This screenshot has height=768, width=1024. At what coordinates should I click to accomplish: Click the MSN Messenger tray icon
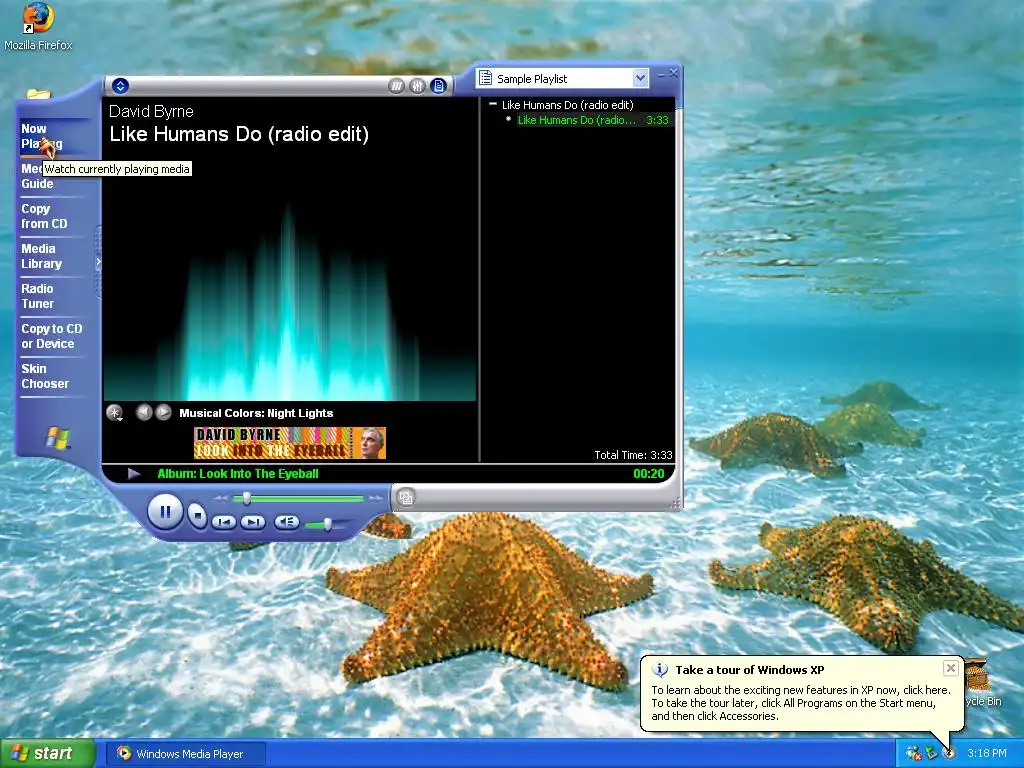913,754
